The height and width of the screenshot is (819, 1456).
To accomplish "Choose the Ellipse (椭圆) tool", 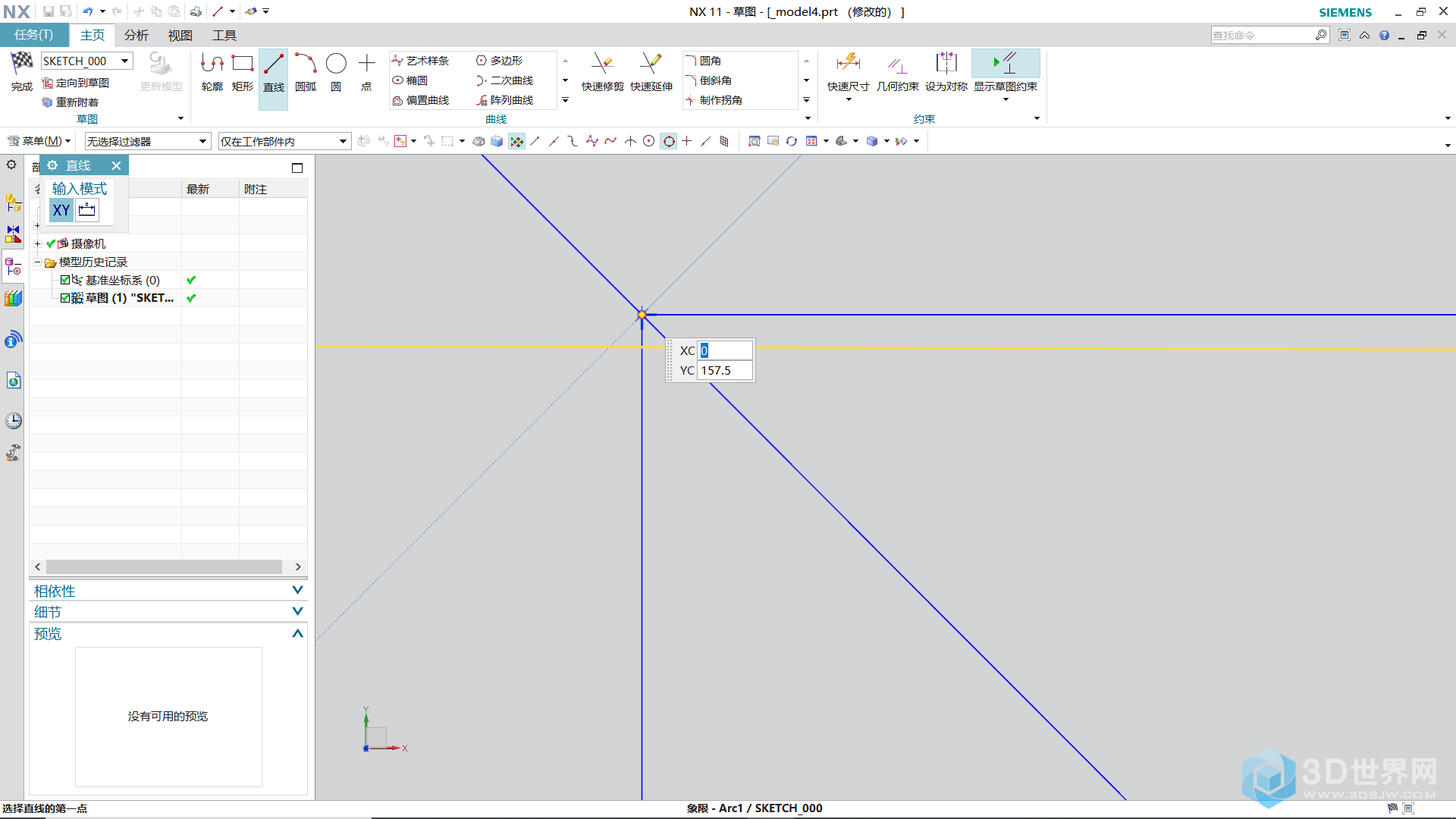I will point(410,80).
